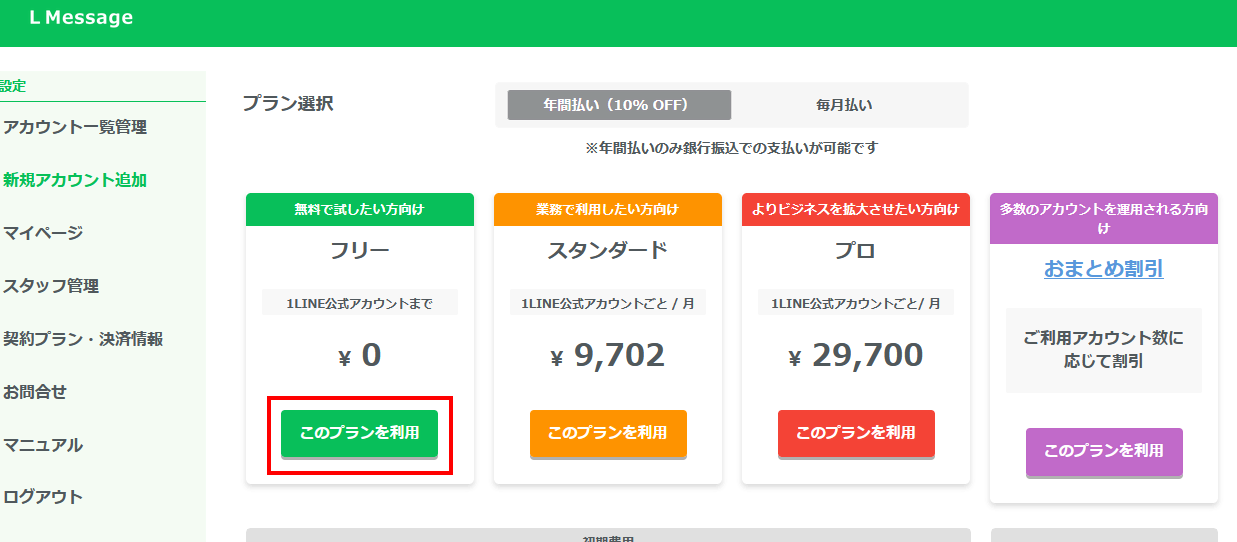Open アカウント一覧管理 in sidebar

tap(75, 127)
